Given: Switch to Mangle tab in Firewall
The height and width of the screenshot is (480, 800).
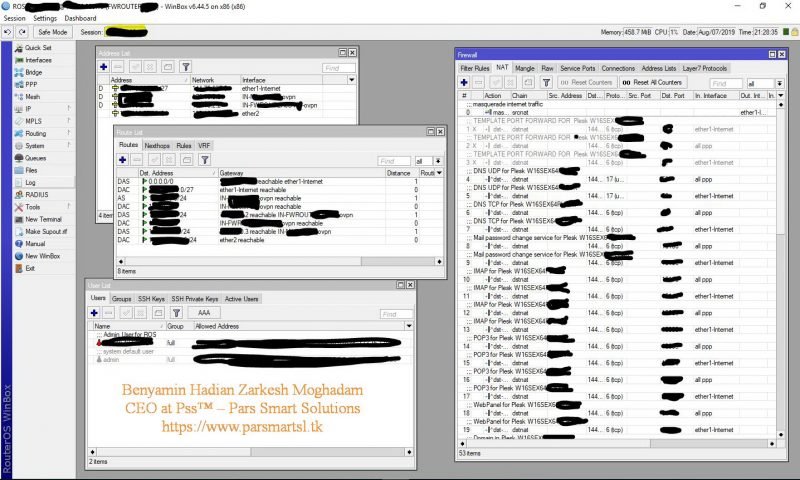Looking at the screenshot, I should (x=525, y=68).
